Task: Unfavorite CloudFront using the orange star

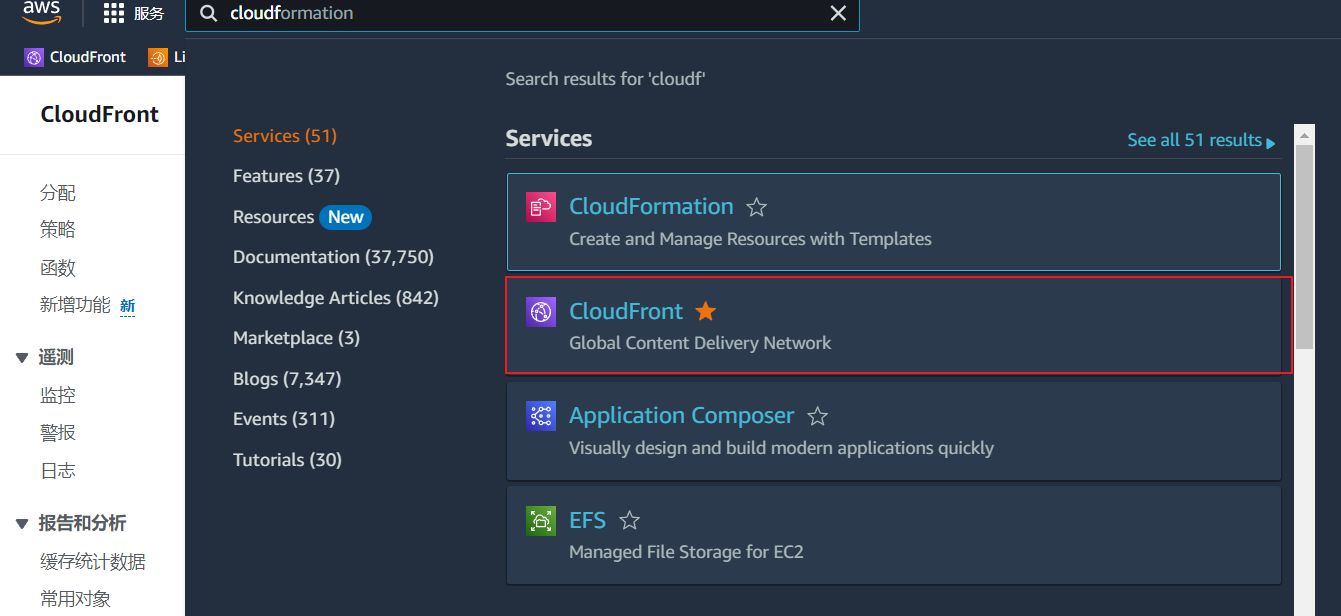Action: [x=706, y=311]
